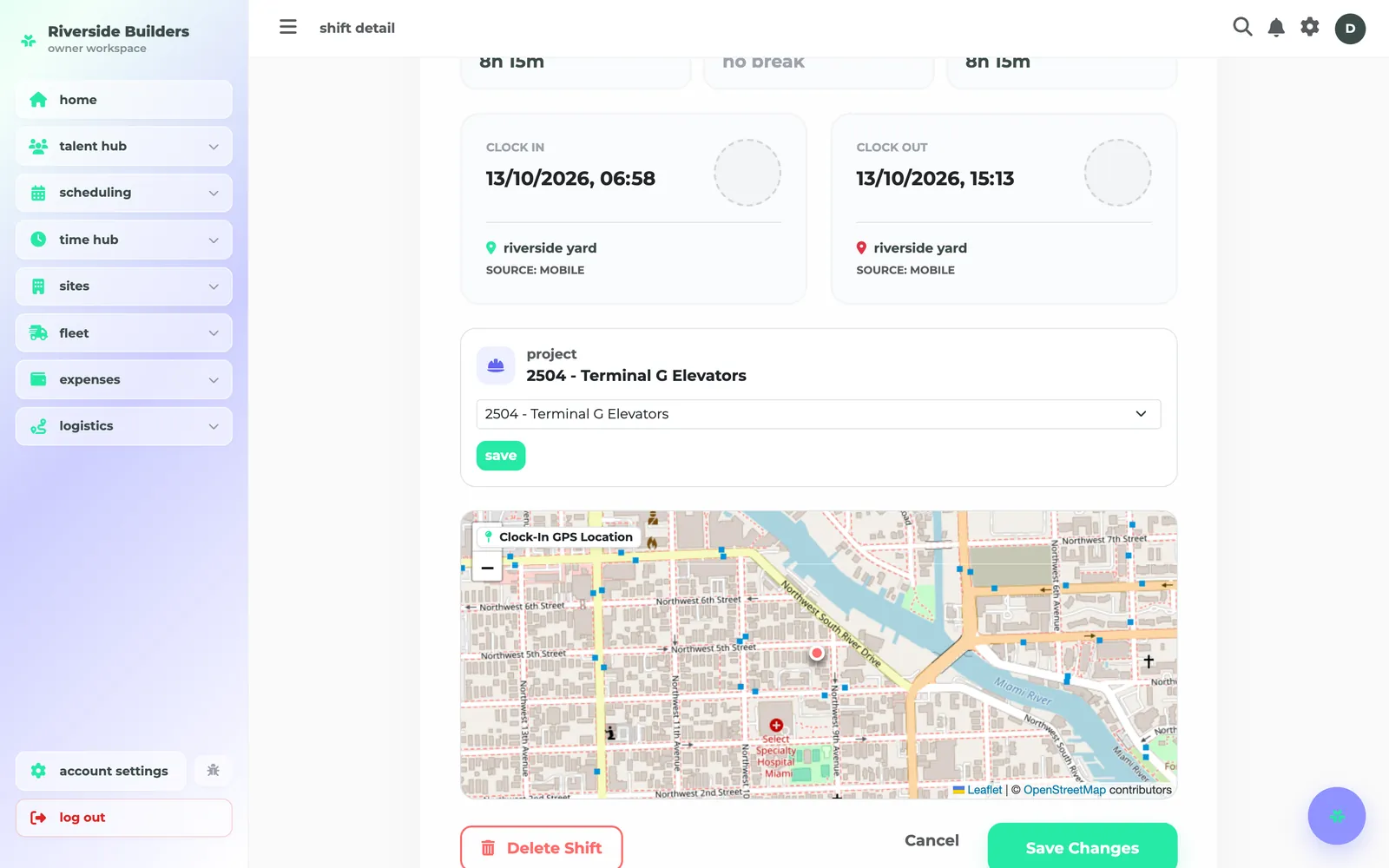Viewport: 1389px width, 868px height.
Task: Click the clock-in green location pin
Action: 491,248
